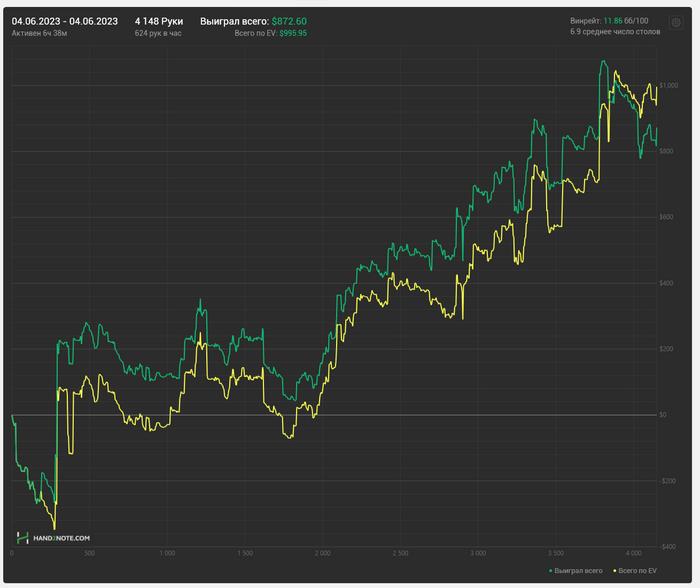Screen dimensions: 700x588
Task: Click the 'Активен 6ч 38м' active time text
Action: (39, 33)
